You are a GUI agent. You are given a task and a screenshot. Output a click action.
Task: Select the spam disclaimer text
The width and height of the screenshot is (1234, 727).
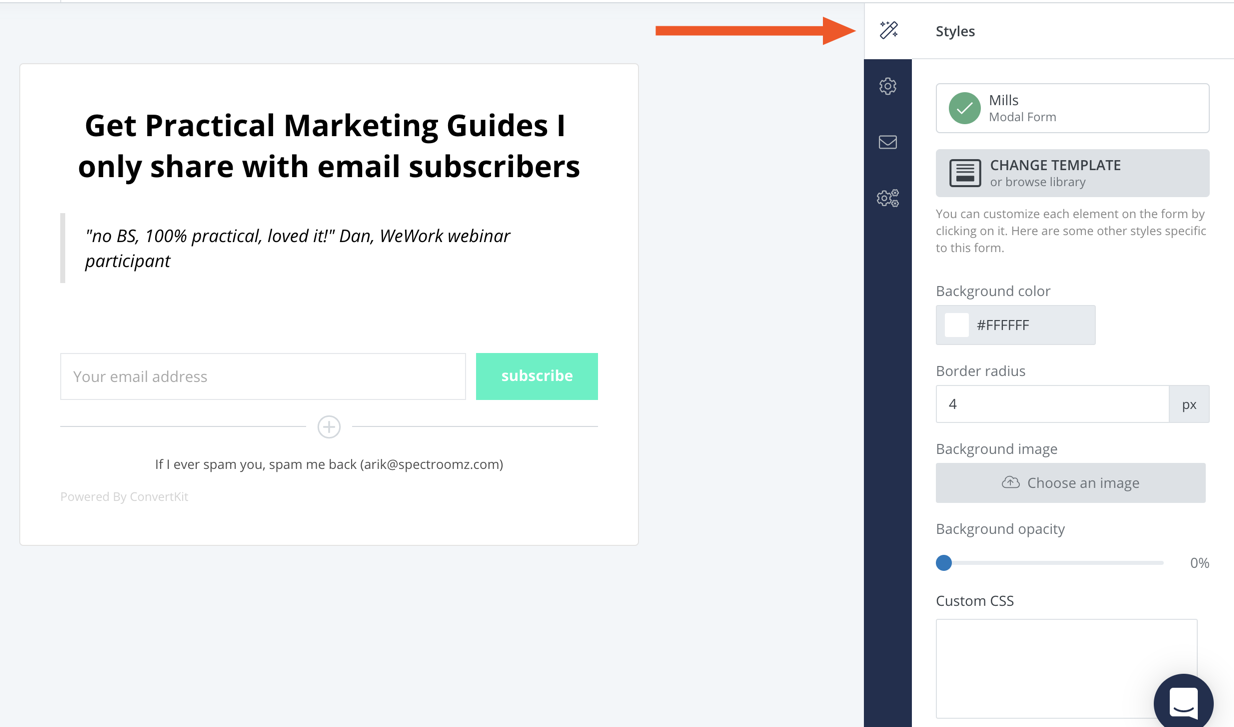point(329,464)
